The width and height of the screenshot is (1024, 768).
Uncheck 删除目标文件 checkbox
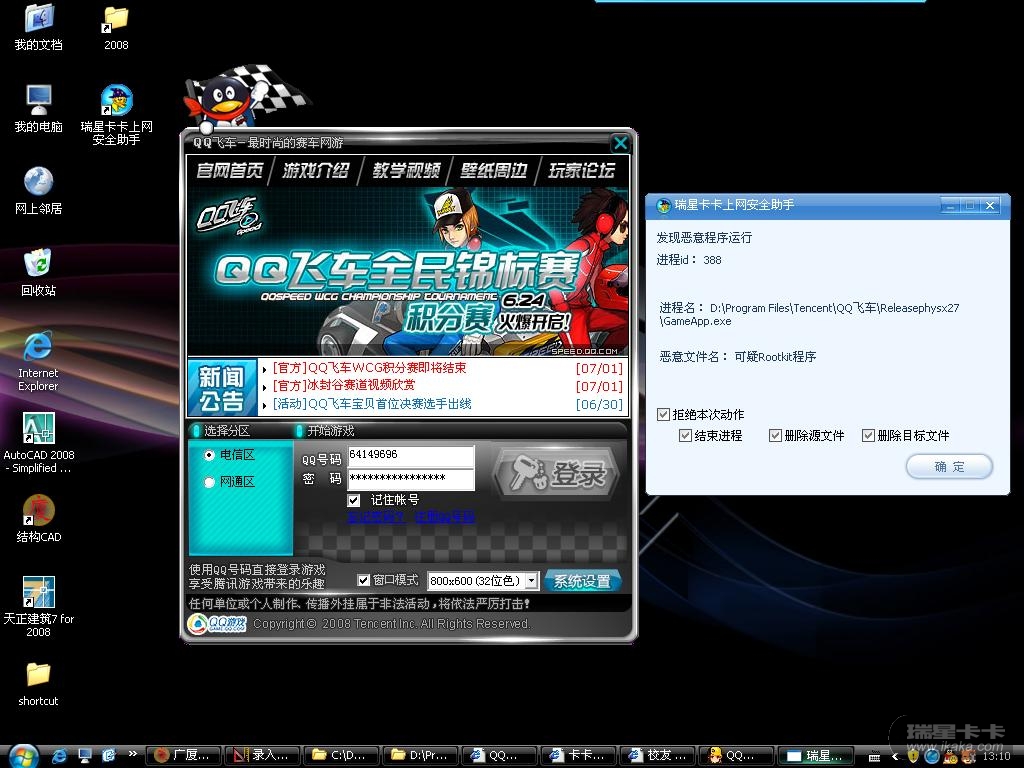tap(869, 435)
